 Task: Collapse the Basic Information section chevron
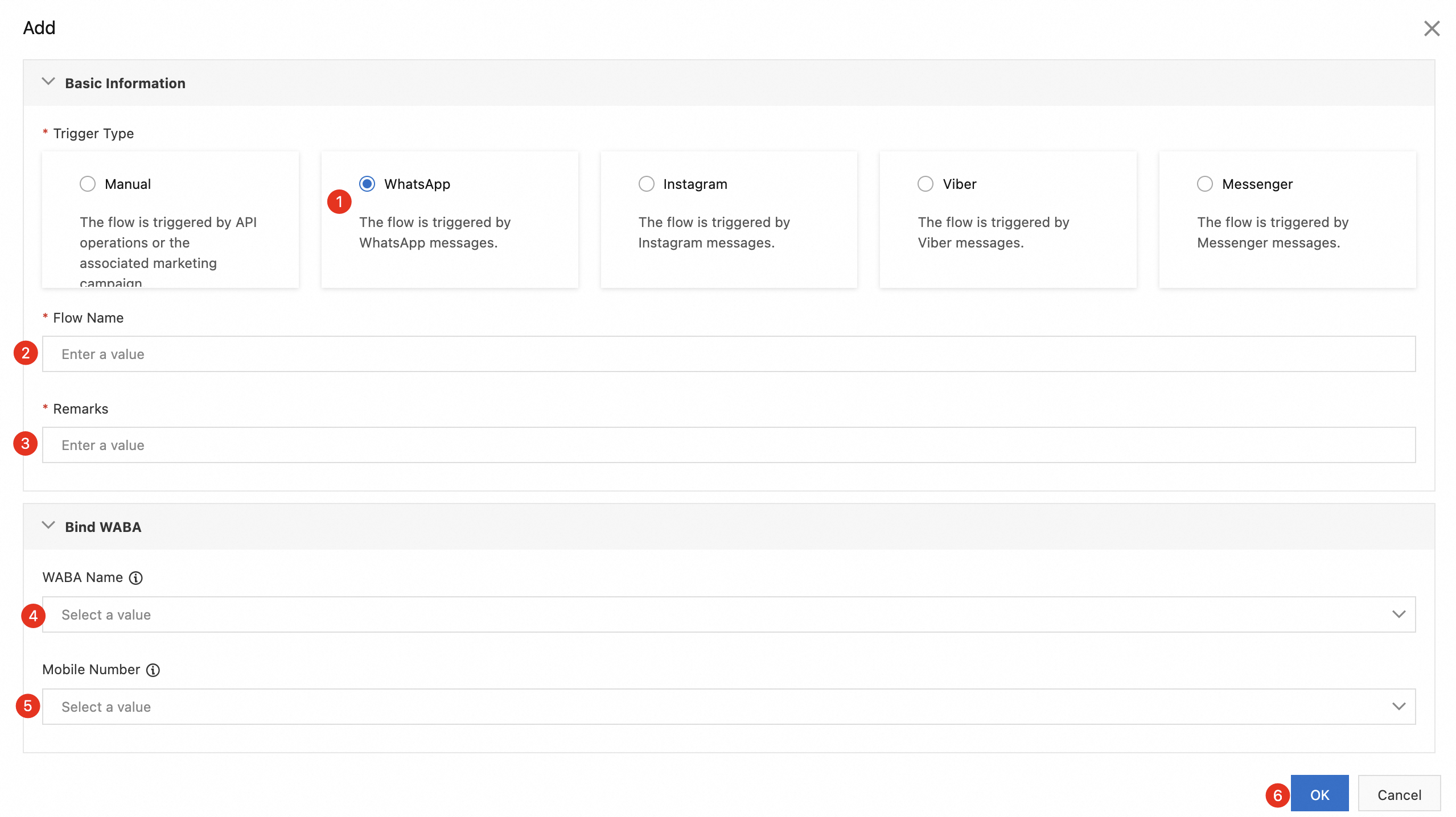[x=48, y=82]
